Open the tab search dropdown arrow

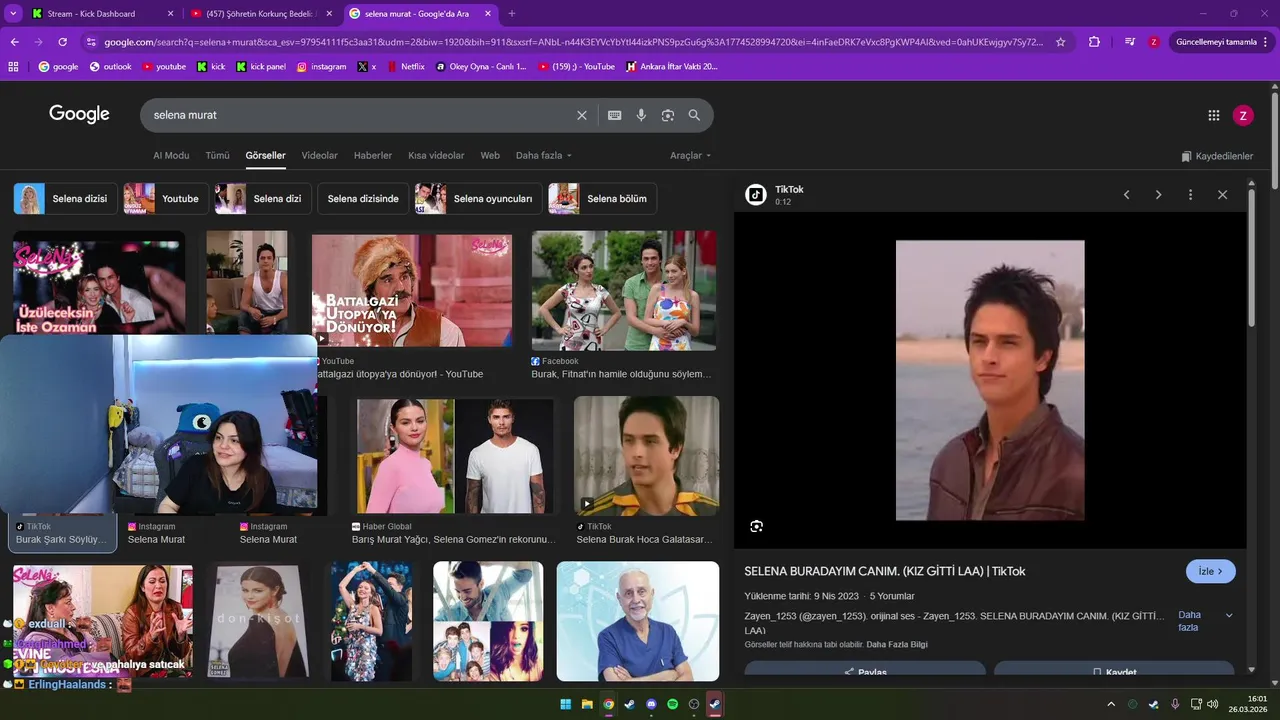pyautogui.click(x=13, y=14)
